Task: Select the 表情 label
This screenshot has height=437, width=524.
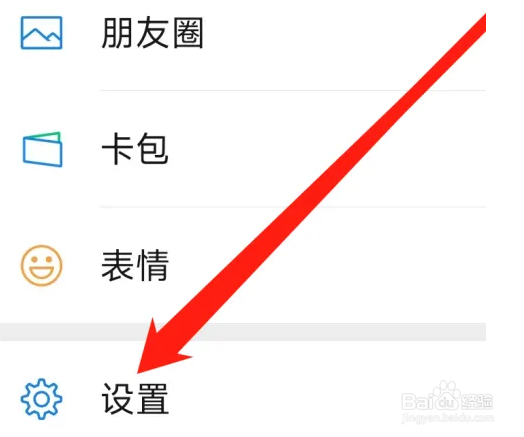Action: tap(135, 266)
